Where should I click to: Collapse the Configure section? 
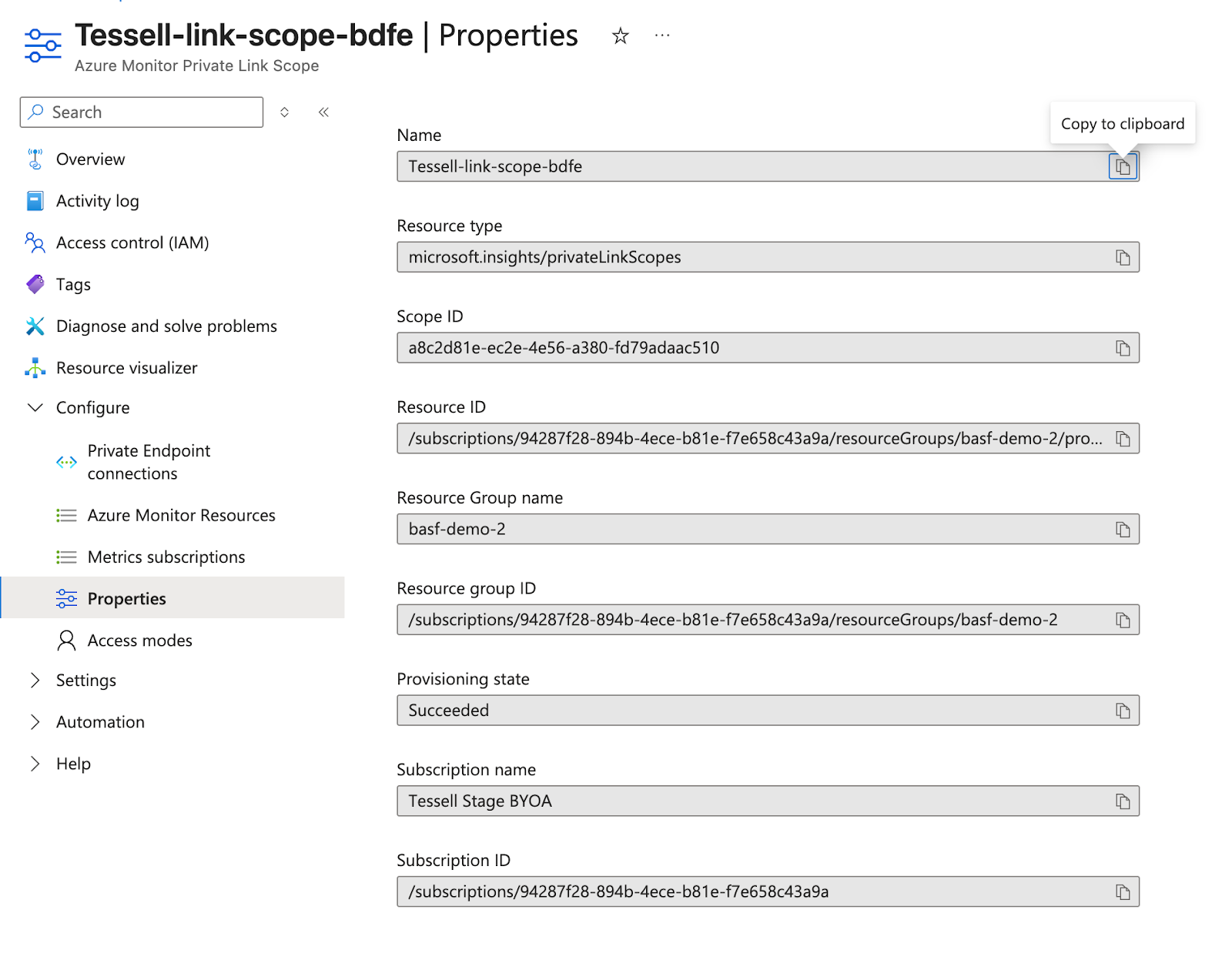tap(35, 407)
